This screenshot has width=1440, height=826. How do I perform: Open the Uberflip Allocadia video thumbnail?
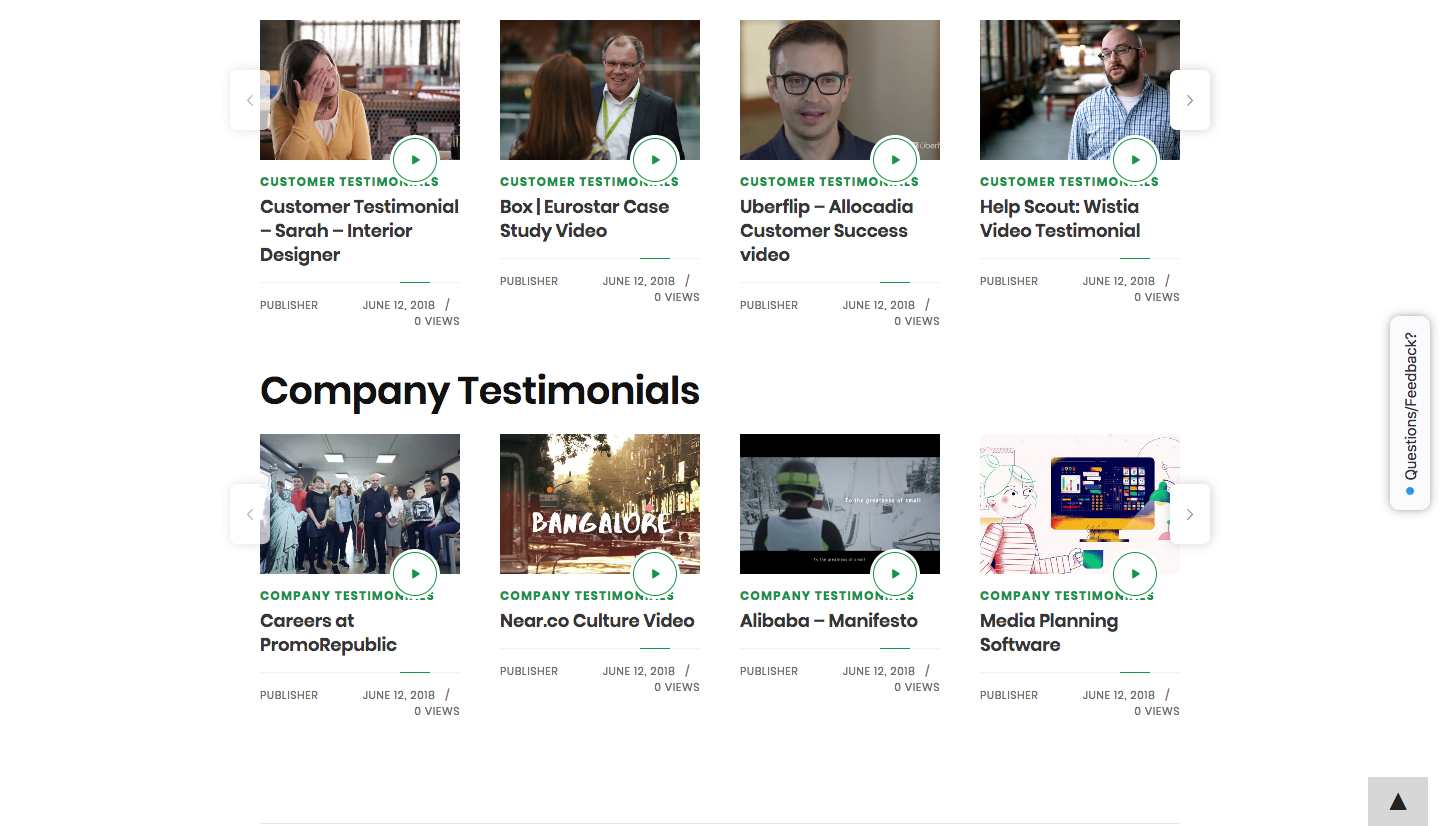tap(840, 90)
